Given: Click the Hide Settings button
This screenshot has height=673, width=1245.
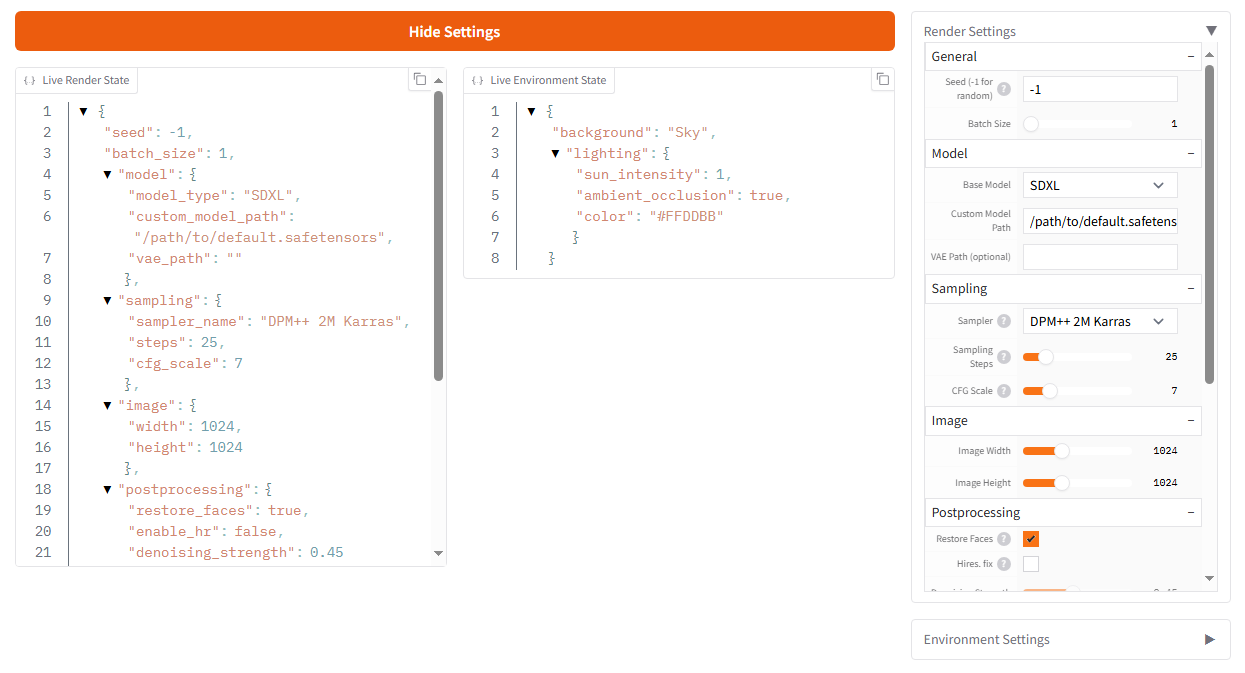Looking at the screenshot, I should tap(455, 32).
